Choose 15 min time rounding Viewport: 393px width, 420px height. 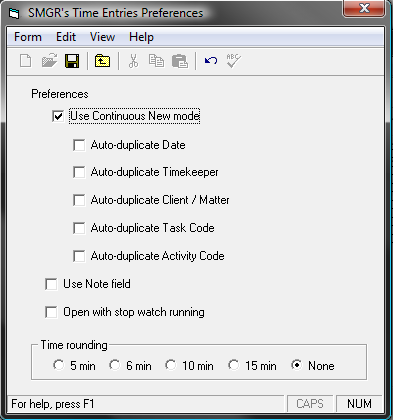coord(234,365)
